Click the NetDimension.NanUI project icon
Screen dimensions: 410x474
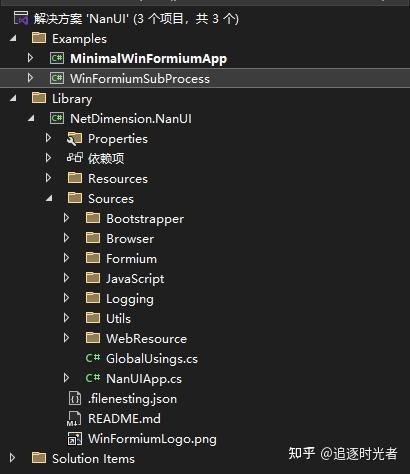57,118
